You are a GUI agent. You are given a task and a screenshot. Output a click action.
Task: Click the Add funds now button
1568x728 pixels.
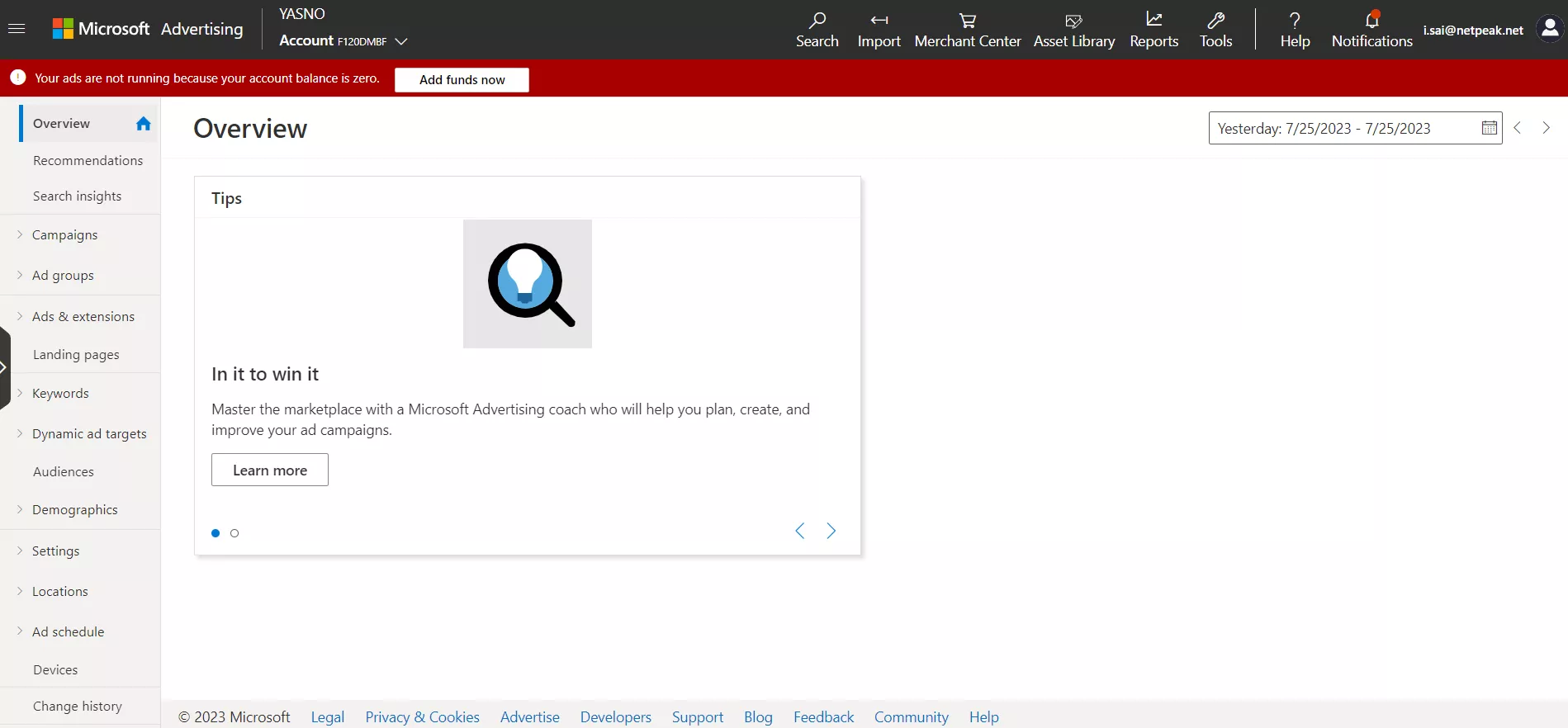coord(462,79)
